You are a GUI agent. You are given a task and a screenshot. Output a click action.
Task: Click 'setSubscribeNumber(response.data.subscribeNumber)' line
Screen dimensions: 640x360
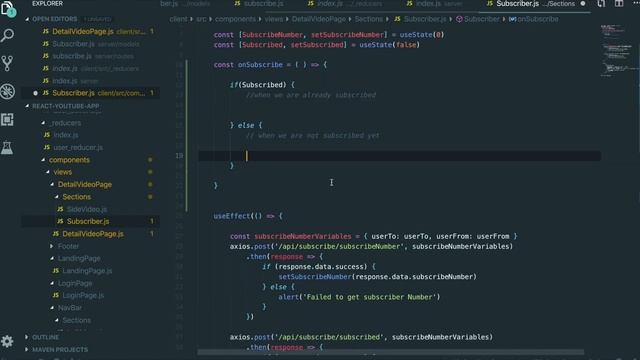(378, 277)
